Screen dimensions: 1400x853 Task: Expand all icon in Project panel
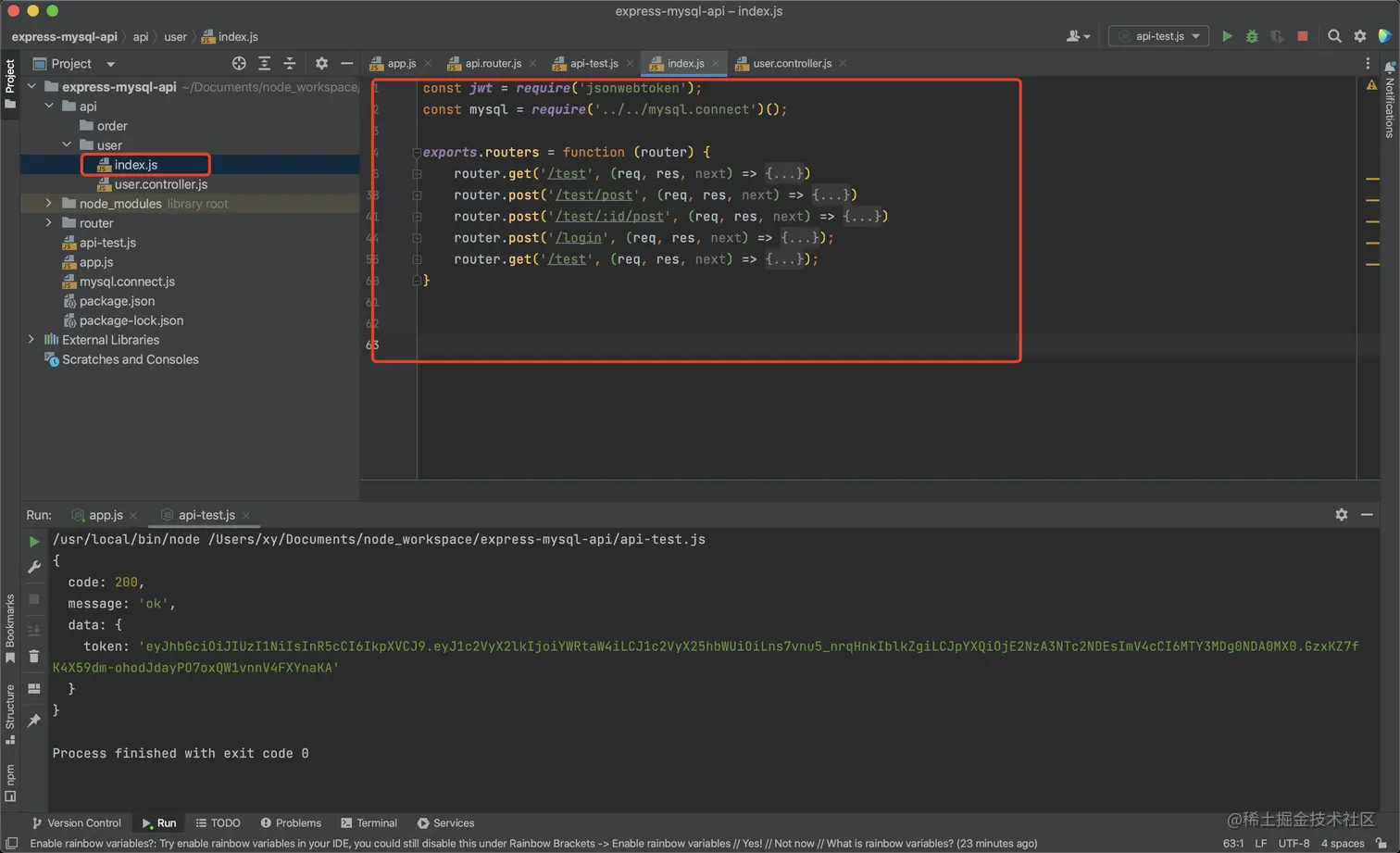[x=265, y=63]
